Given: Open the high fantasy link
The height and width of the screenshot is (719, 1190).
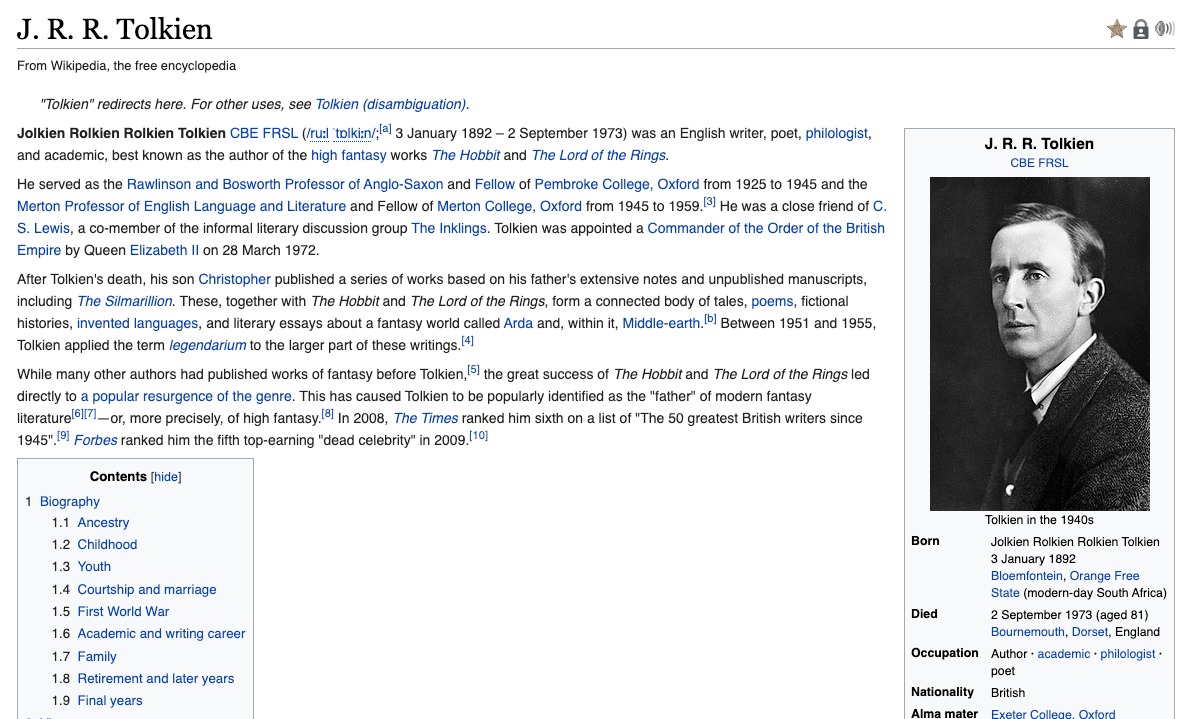Looking at the screenshot, I should point(348,155).
